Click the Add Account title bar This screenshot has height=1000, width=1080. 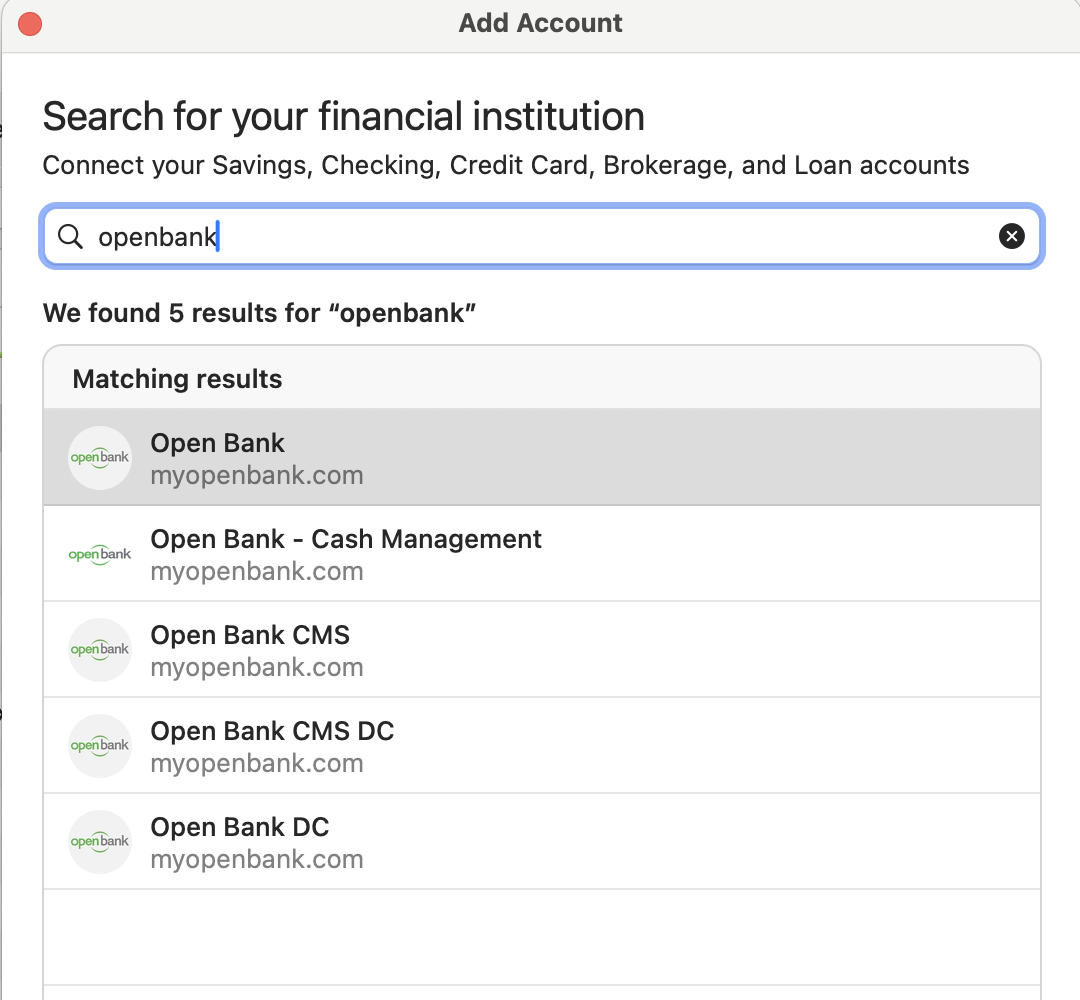click(x=541, y=23)
